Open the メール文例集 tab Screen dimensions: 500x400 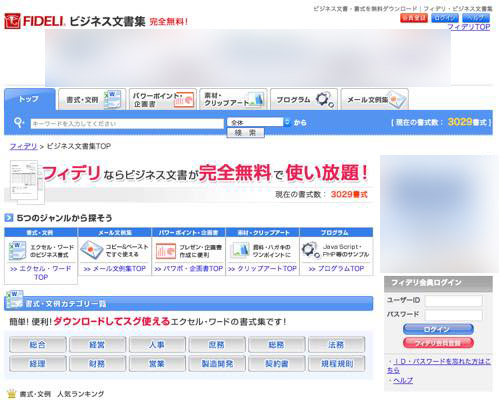[375, 99]
